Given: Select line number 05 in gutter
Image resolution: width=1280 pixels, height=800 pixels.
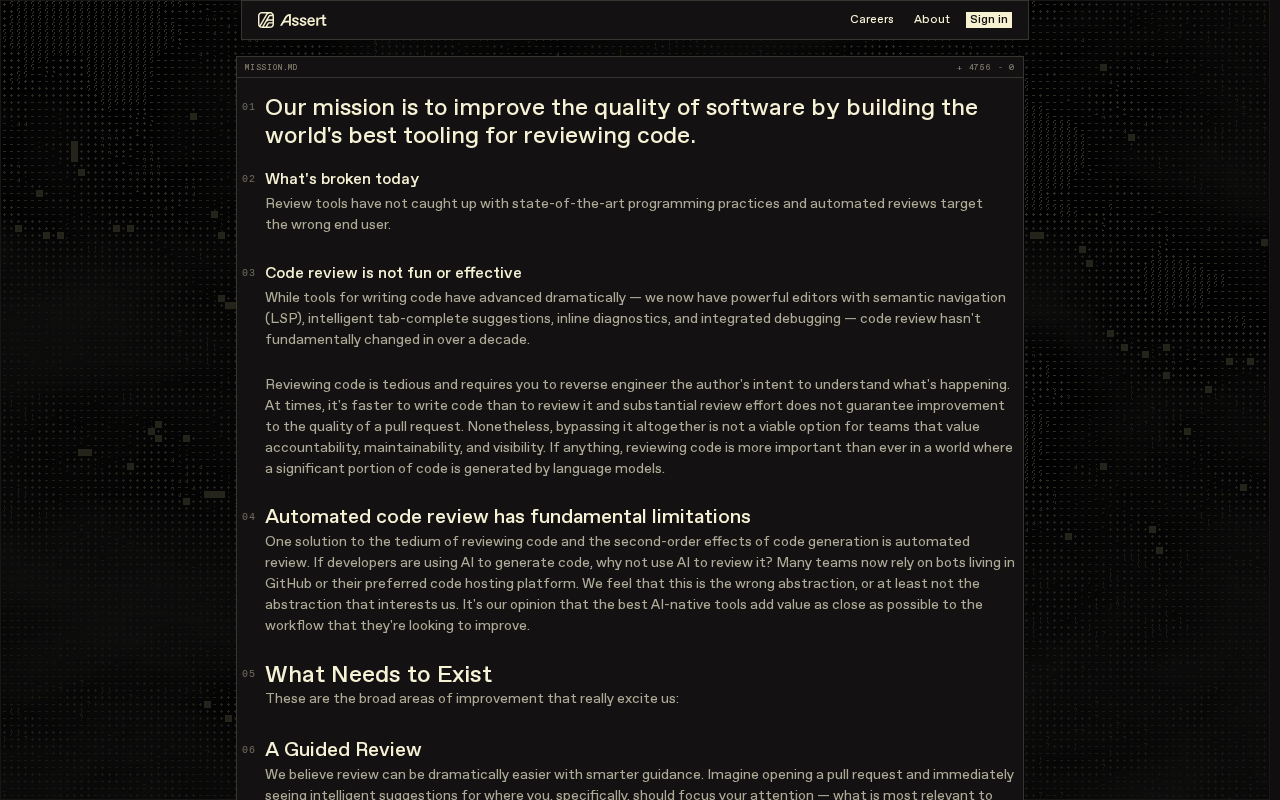Looking at the screenshot, I should 249,674.
